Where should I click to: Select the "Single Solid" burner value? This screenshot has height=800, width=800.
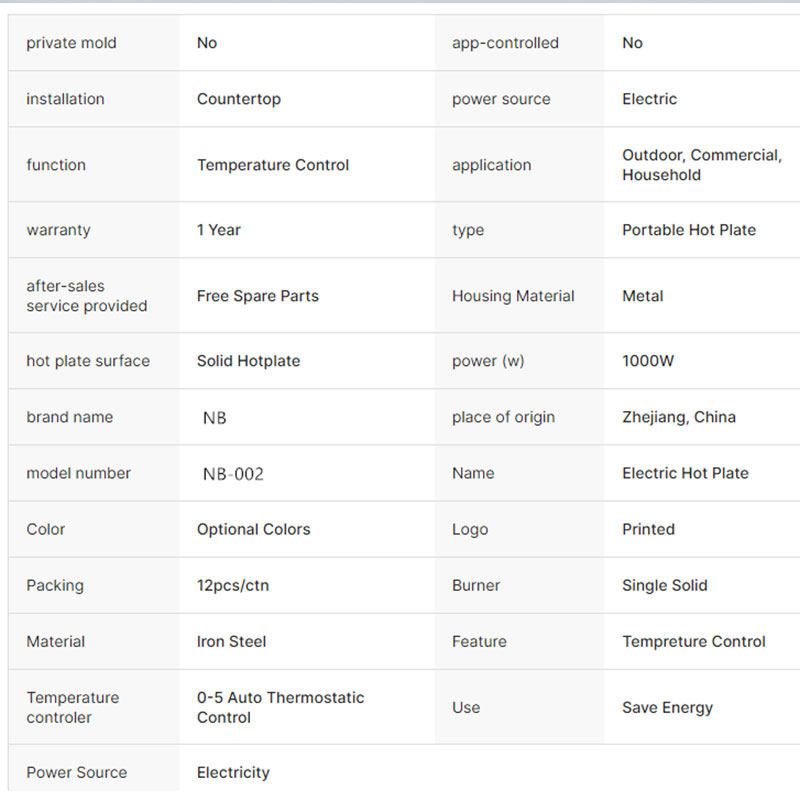(x=665, y=585)
